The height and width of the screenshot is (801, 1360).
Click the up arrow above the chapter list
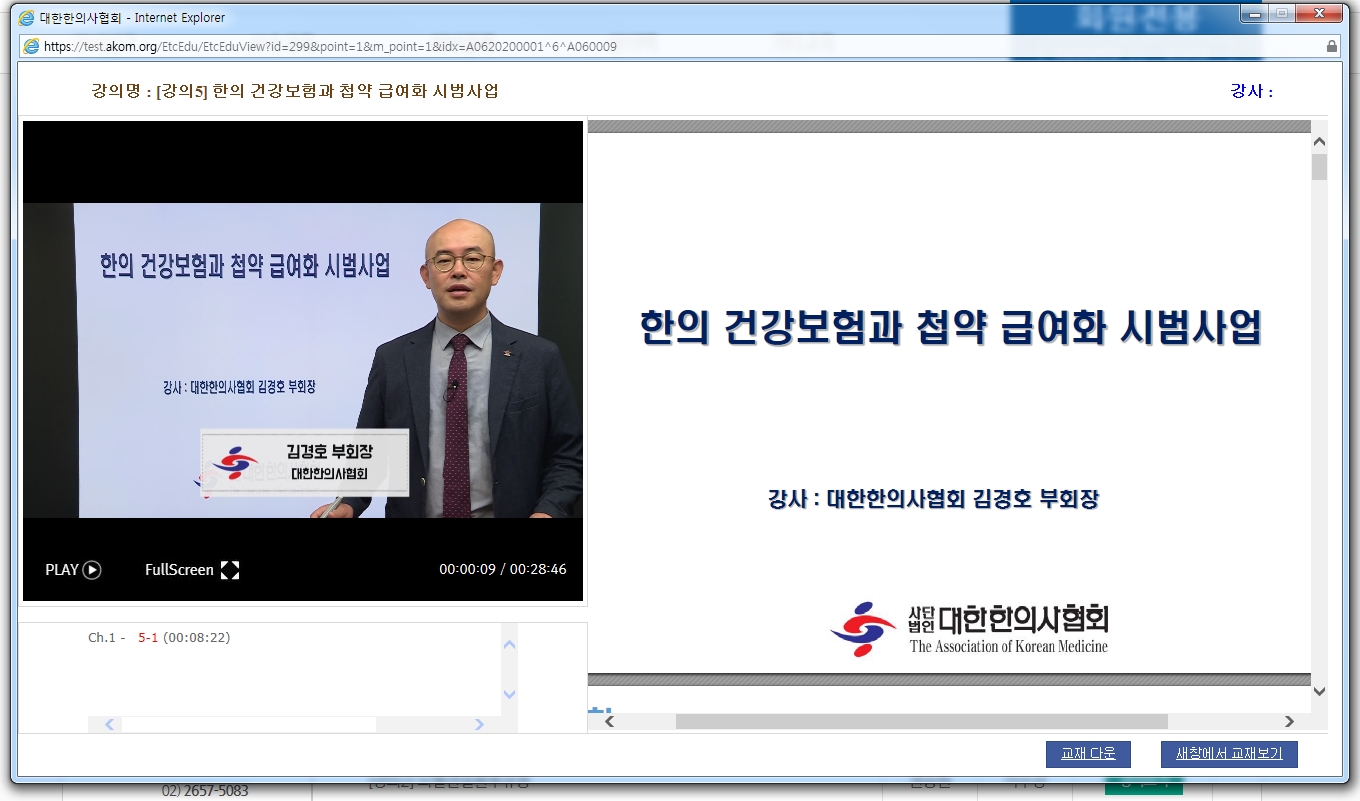(x=510, y=642)
